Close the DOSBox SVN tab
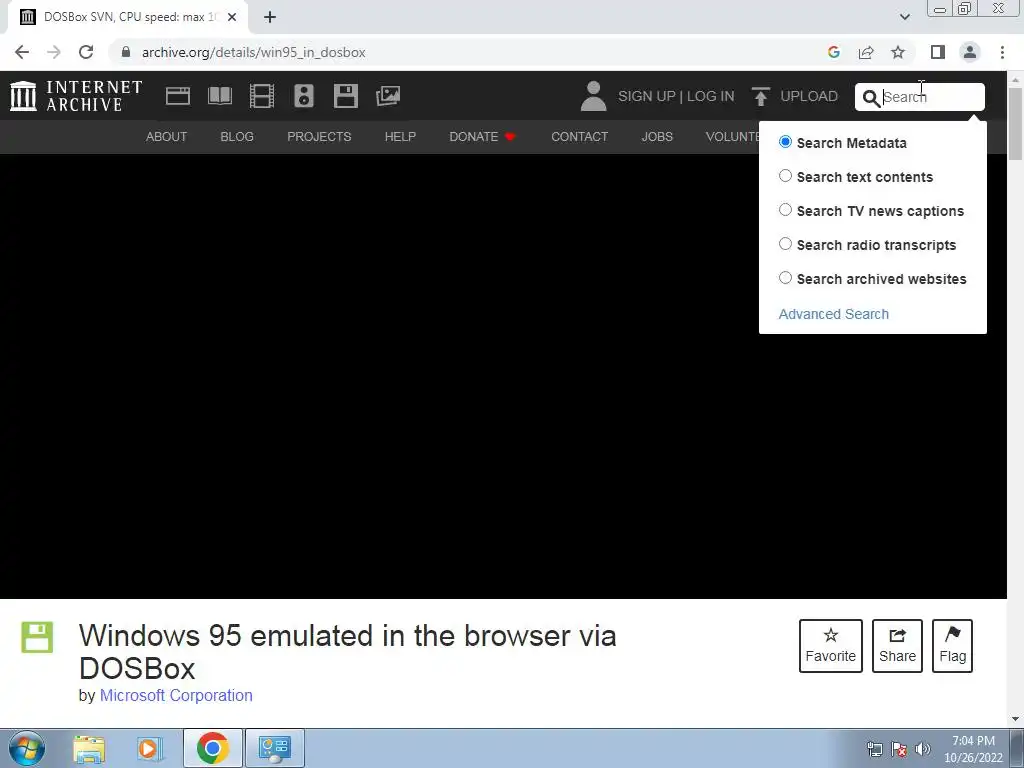The height and width of the screenshot is (768, 1024). tap(232, 17)
